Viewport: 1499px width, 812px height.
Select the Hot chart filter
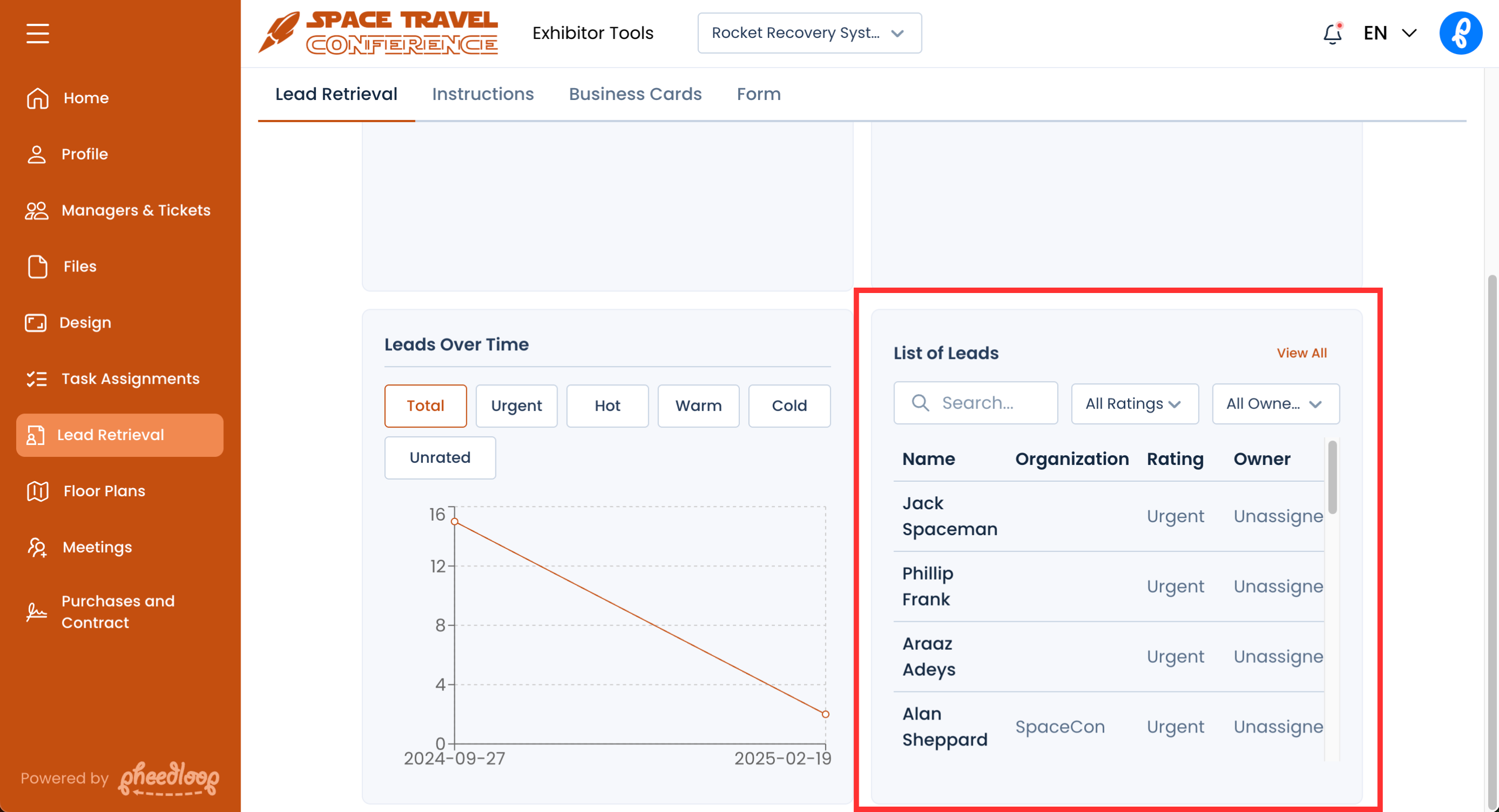click(x=607, y=406)
